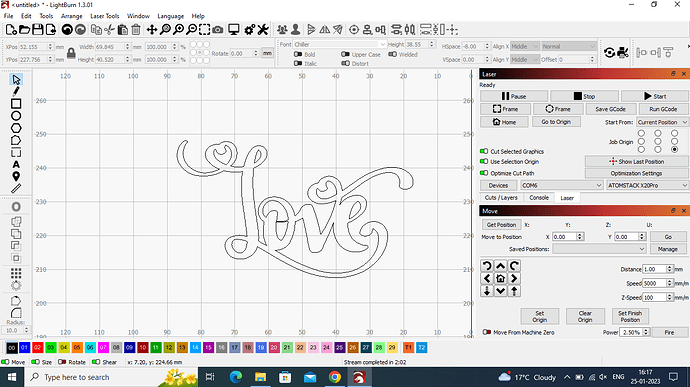Toggle the mm units button
The image size is (690, 387).
coord(268,53)
